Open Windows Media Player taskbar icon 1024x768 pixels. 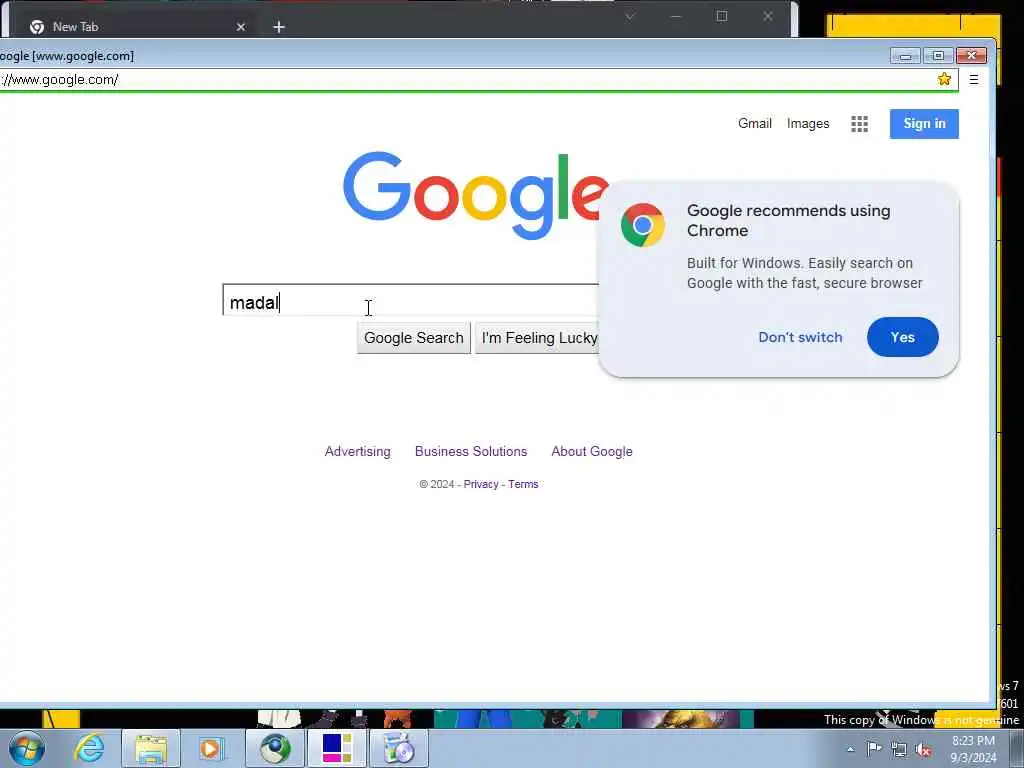tap(211, 748)
